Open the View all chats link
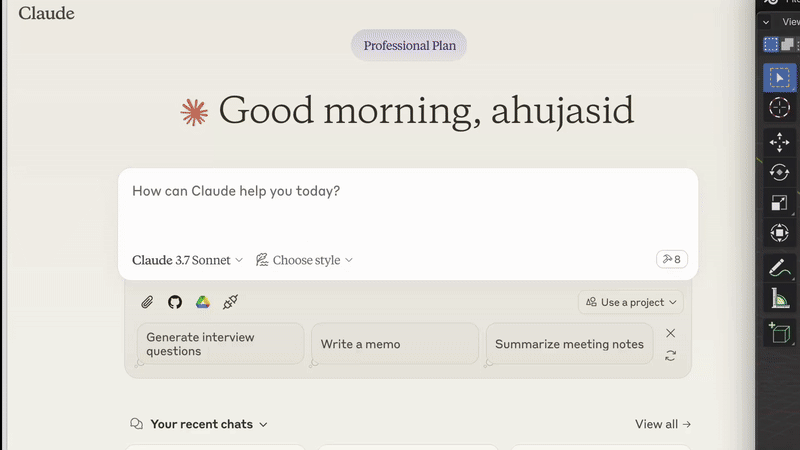This screenshot has height=450, width=800. [663, 424]
